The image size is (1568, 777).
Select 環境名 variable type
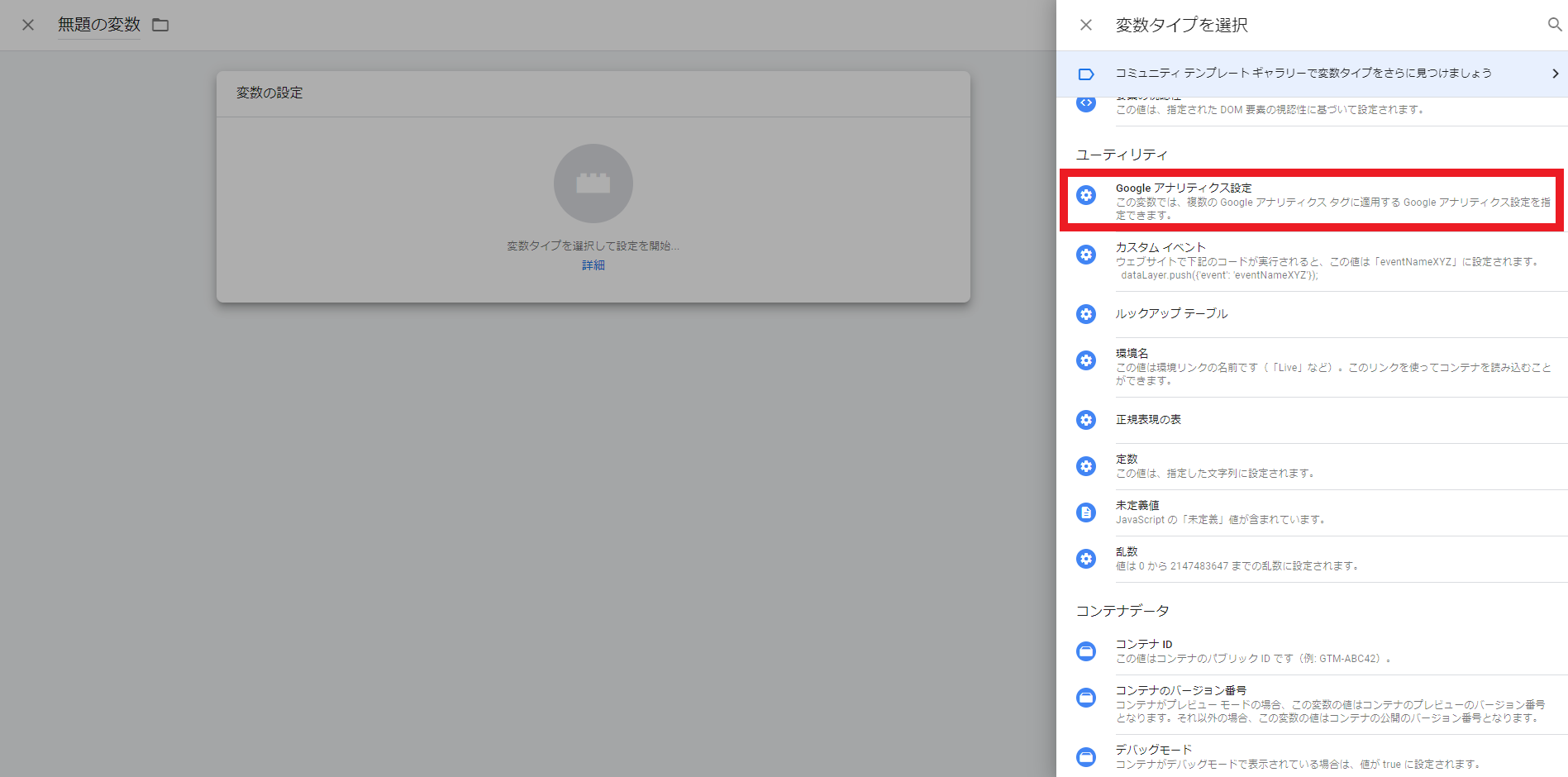(x=1312, y=367)
